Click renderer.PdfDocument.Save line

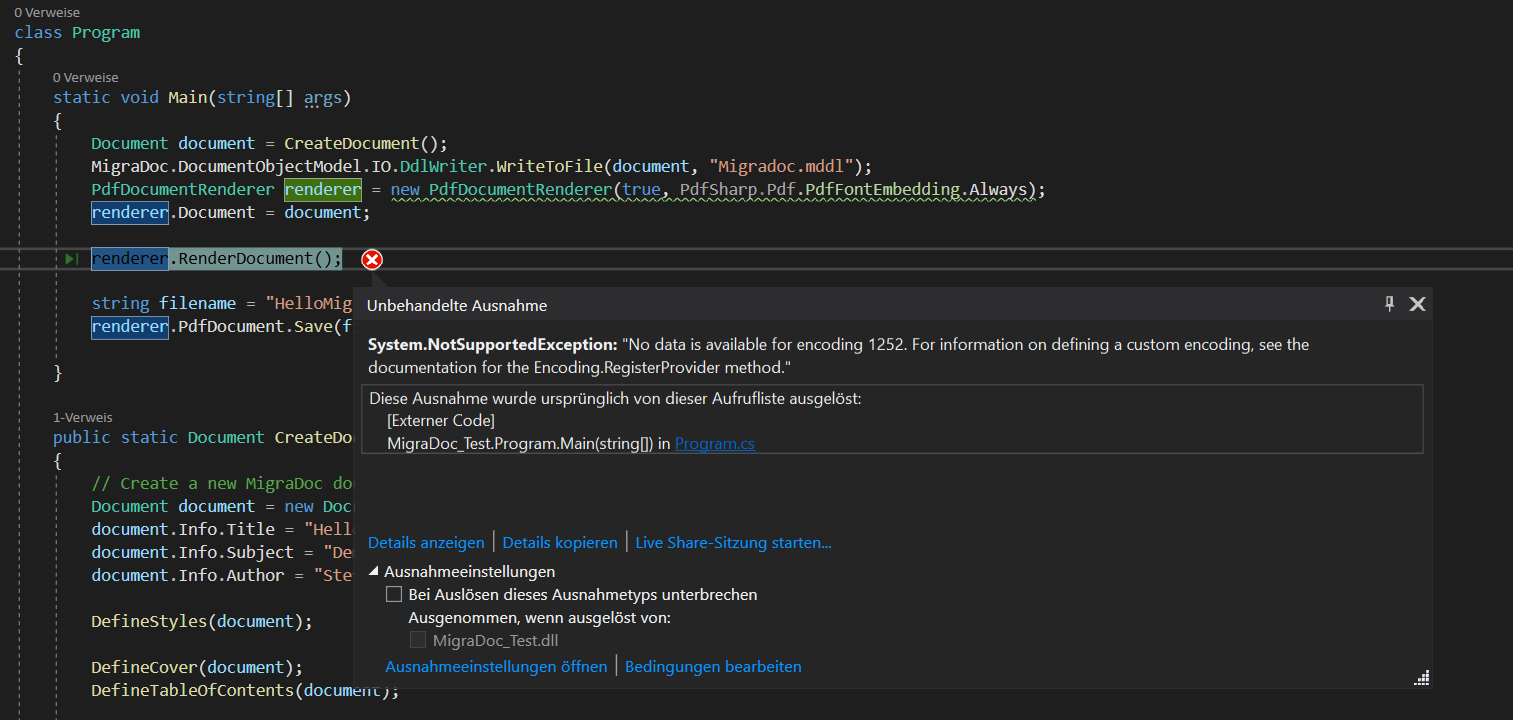click(222, 326)
